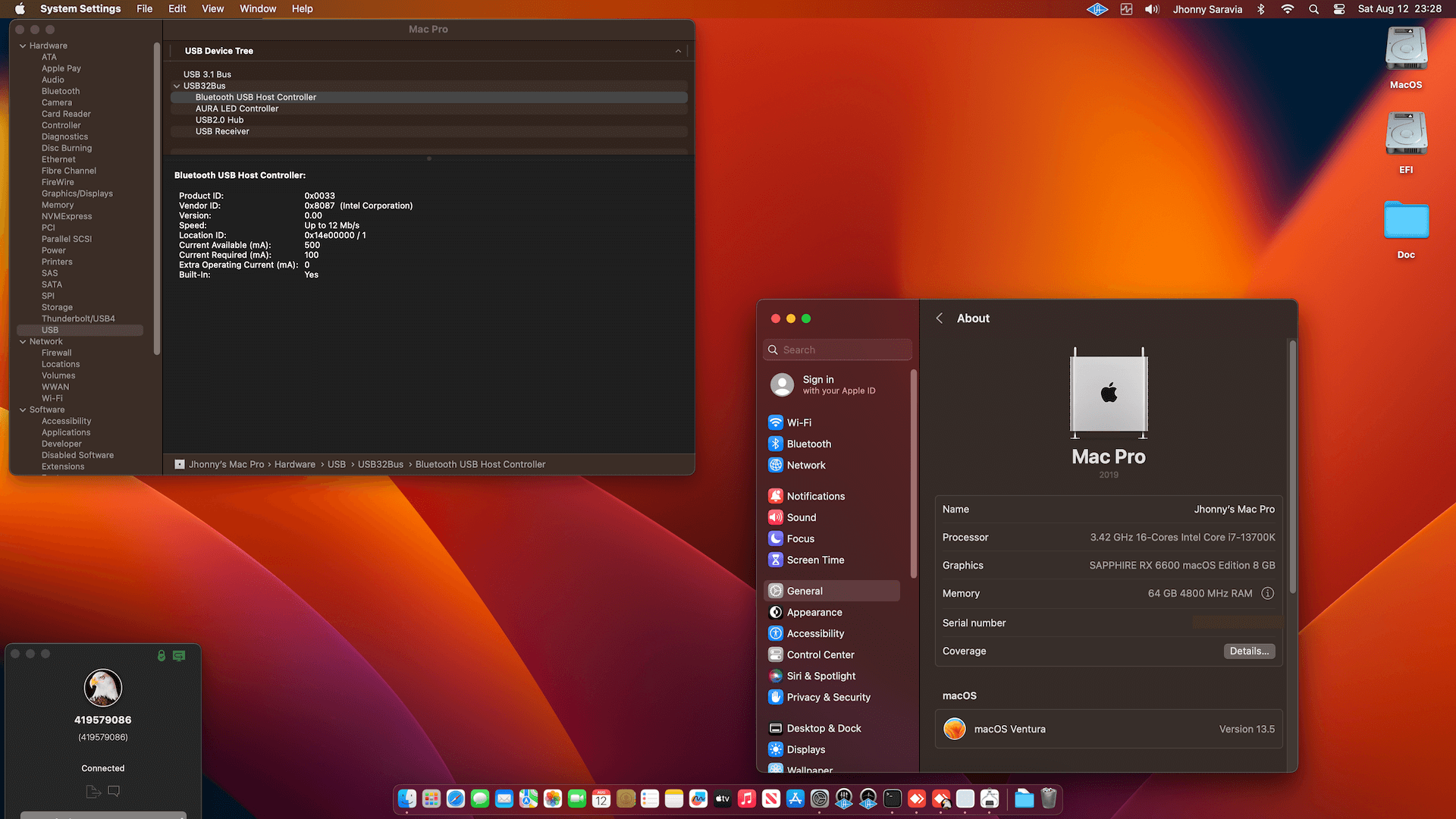The image size is (1456, 819).
Task: Launch Safari from the Dock
Action: pos(456,799)
